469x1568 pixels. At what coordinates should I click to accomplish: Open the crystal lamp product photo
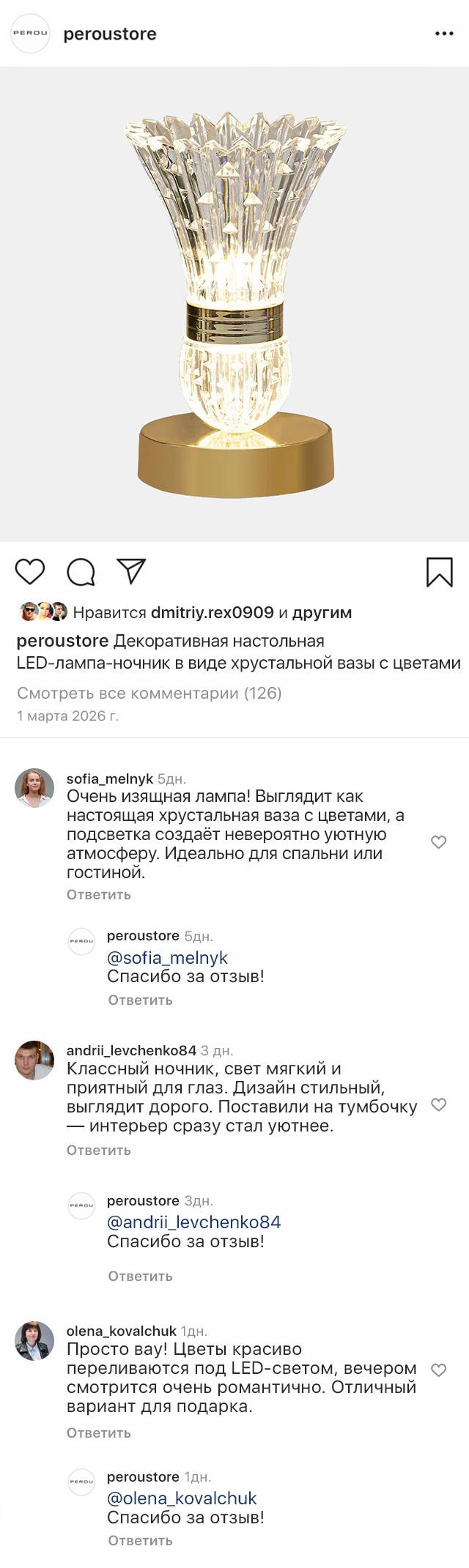tap(234, 304)
